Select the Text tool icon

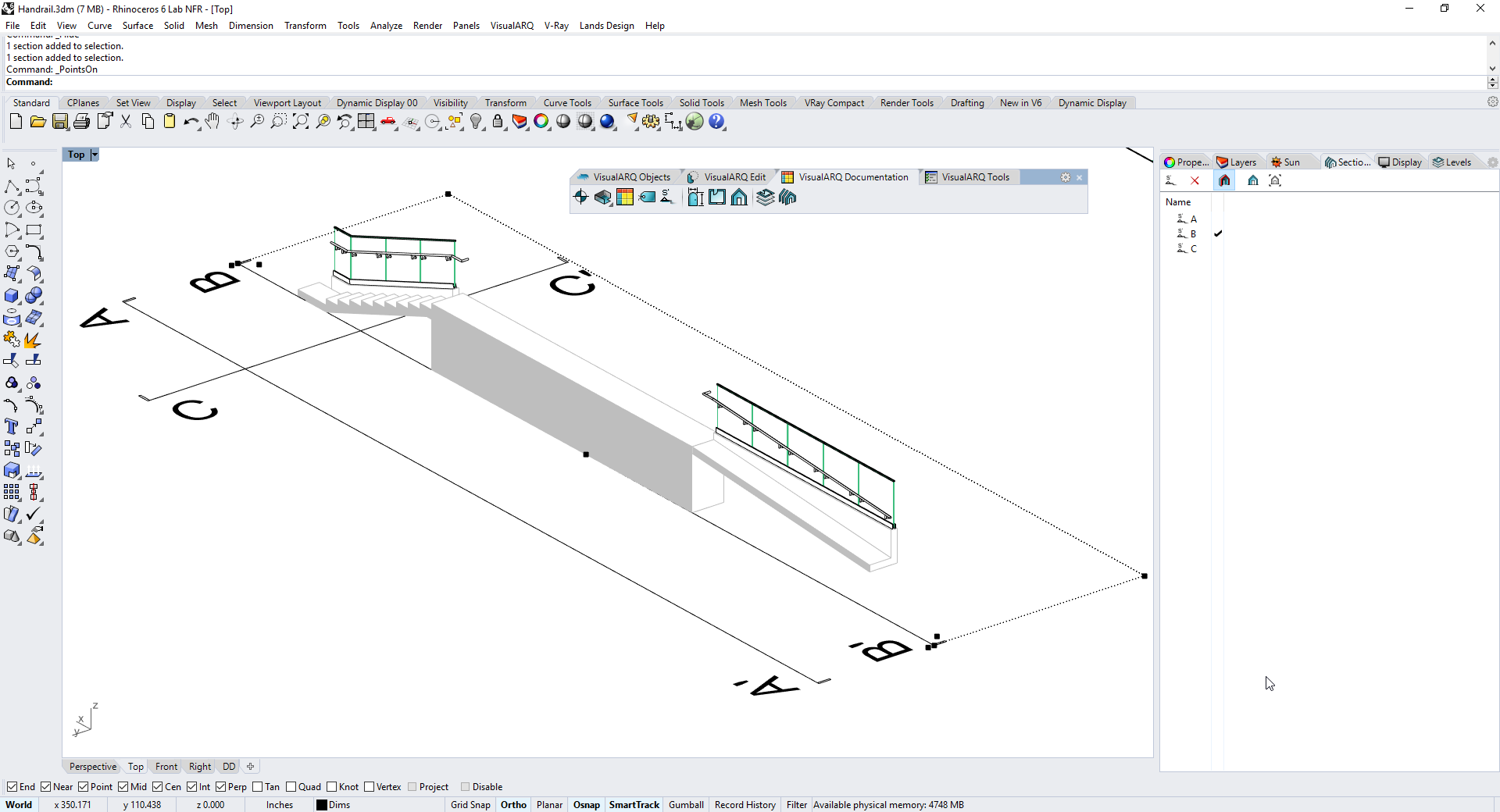pyautogui.click(x=12, y=426)
